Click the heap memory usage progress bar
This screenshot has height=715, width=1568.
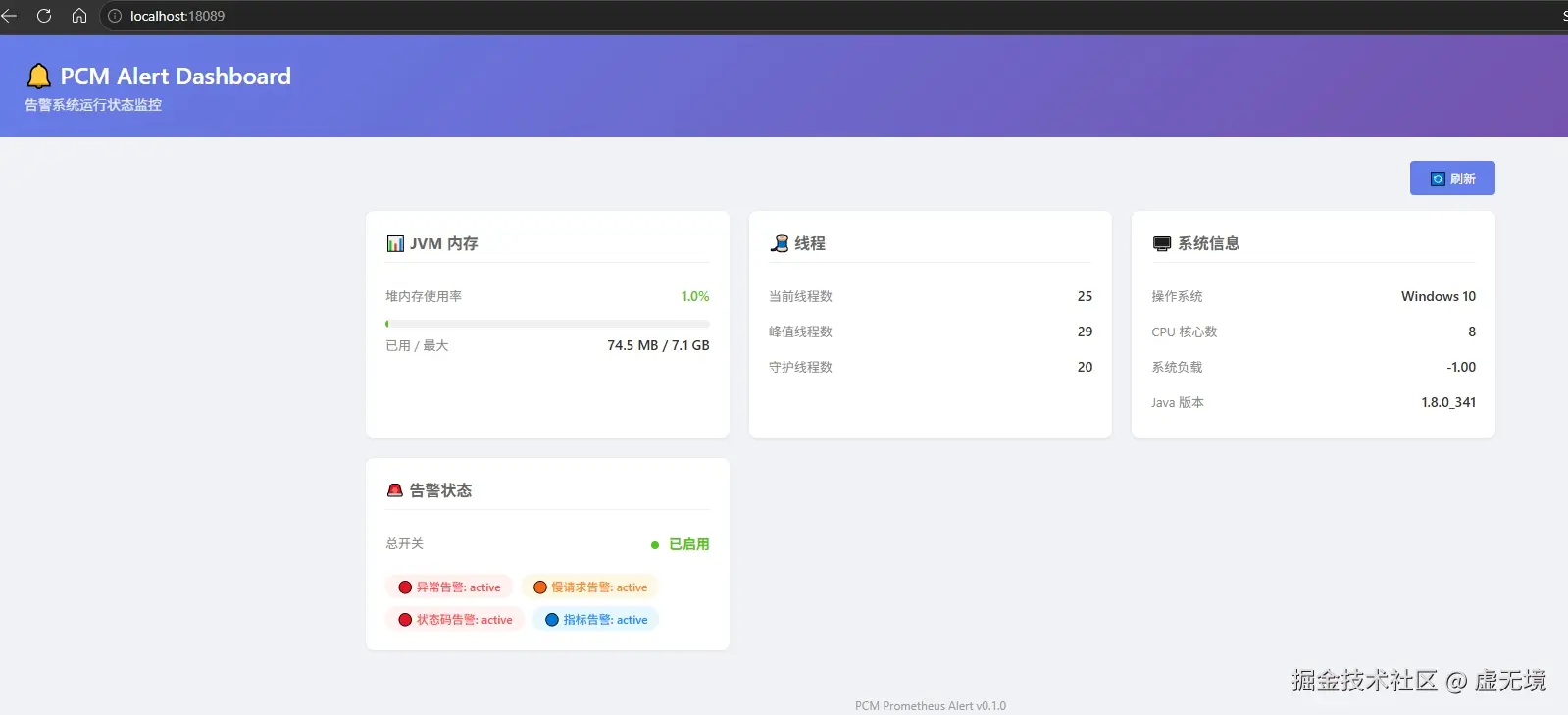547,324
